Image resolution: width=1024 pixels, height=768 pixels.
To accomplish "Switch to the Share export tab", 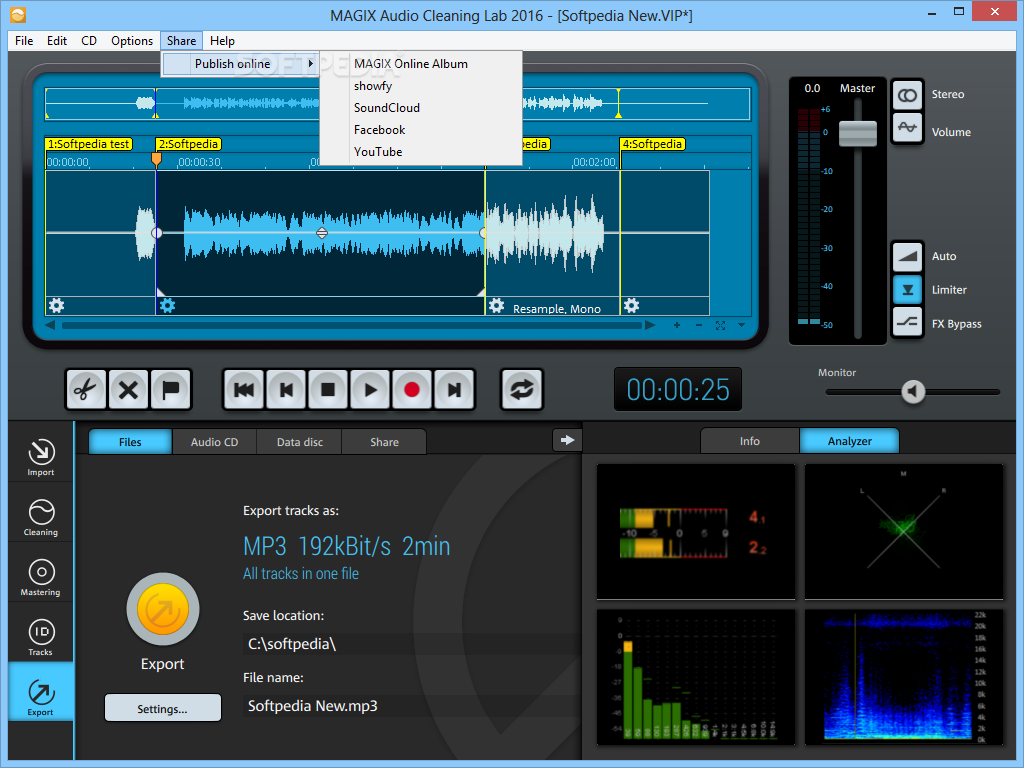I will (384, 442).
